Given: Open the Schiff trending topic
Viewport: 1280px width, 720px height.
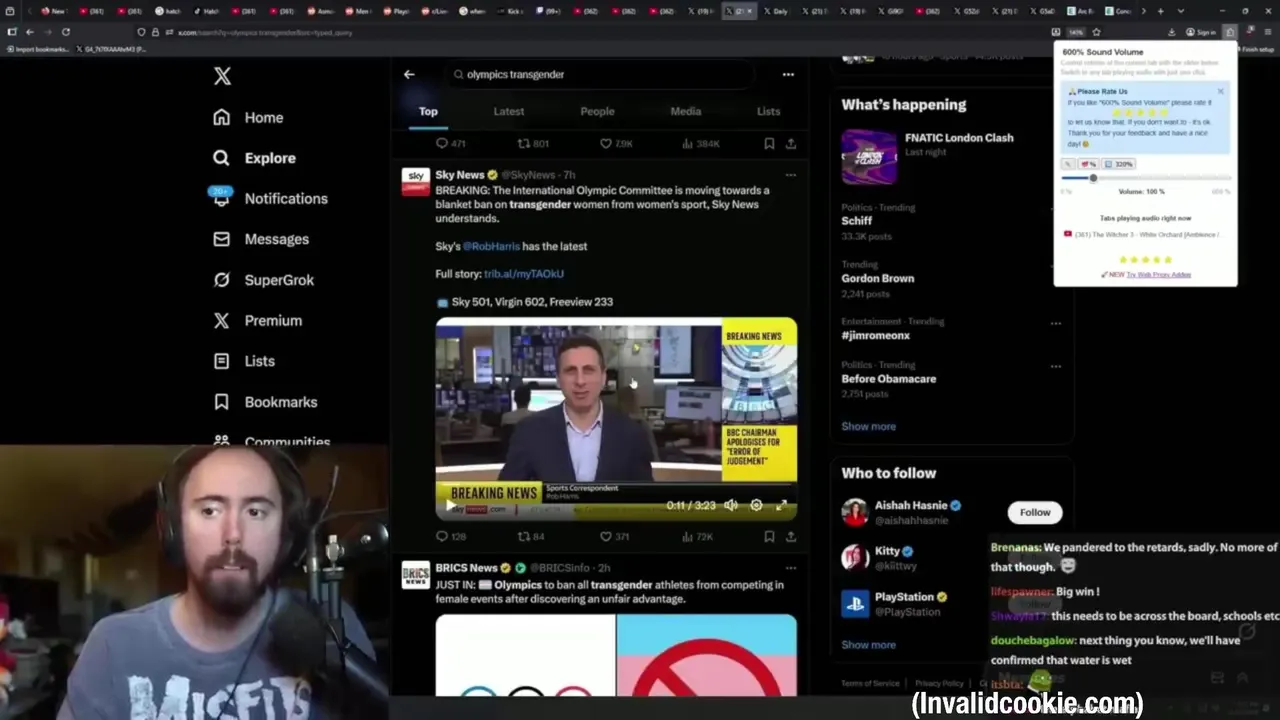Looking at the screenshot, I should coord(857,221).
